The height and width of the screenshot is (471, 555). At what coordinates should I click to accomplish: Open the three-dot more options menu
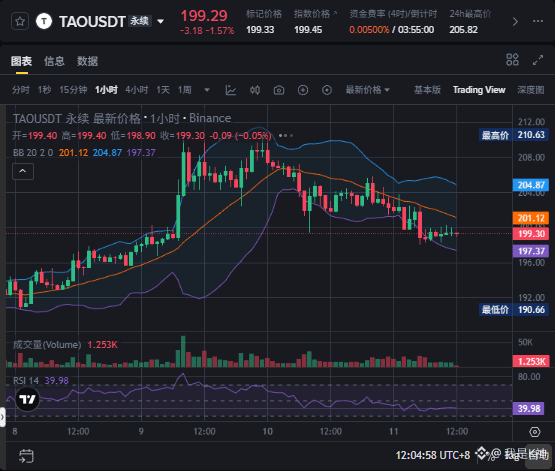[x=538, y=21]
